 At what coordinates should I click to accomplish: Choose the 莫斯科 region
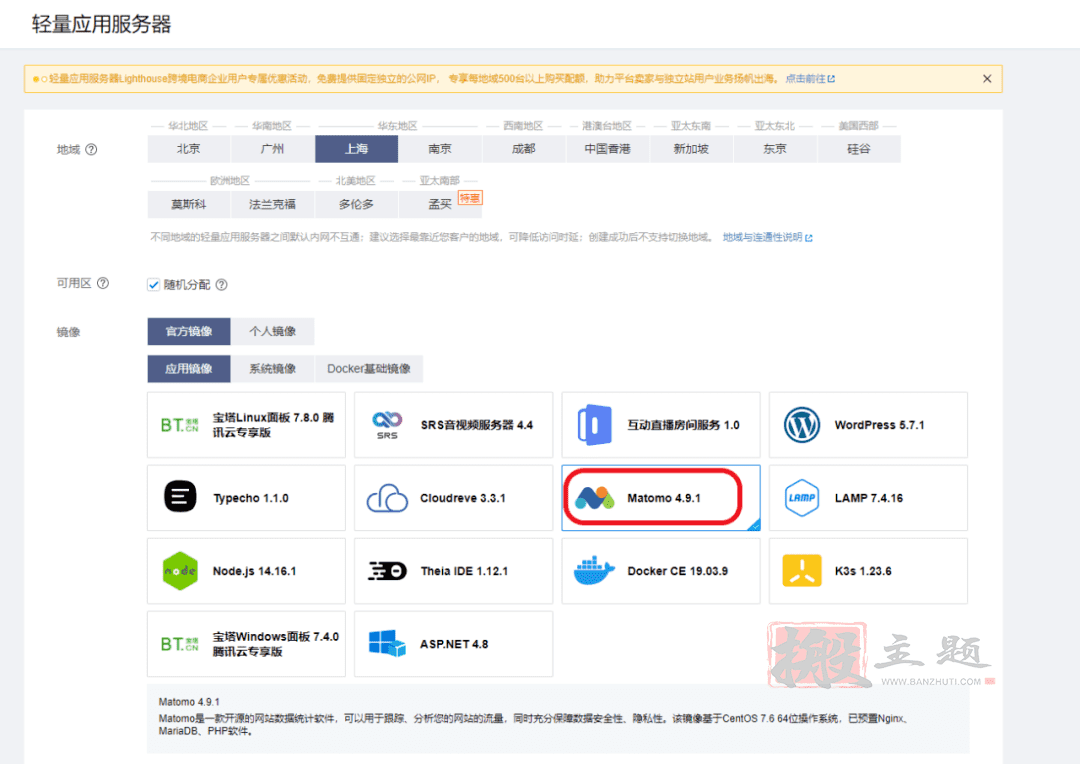pos(189,204)
